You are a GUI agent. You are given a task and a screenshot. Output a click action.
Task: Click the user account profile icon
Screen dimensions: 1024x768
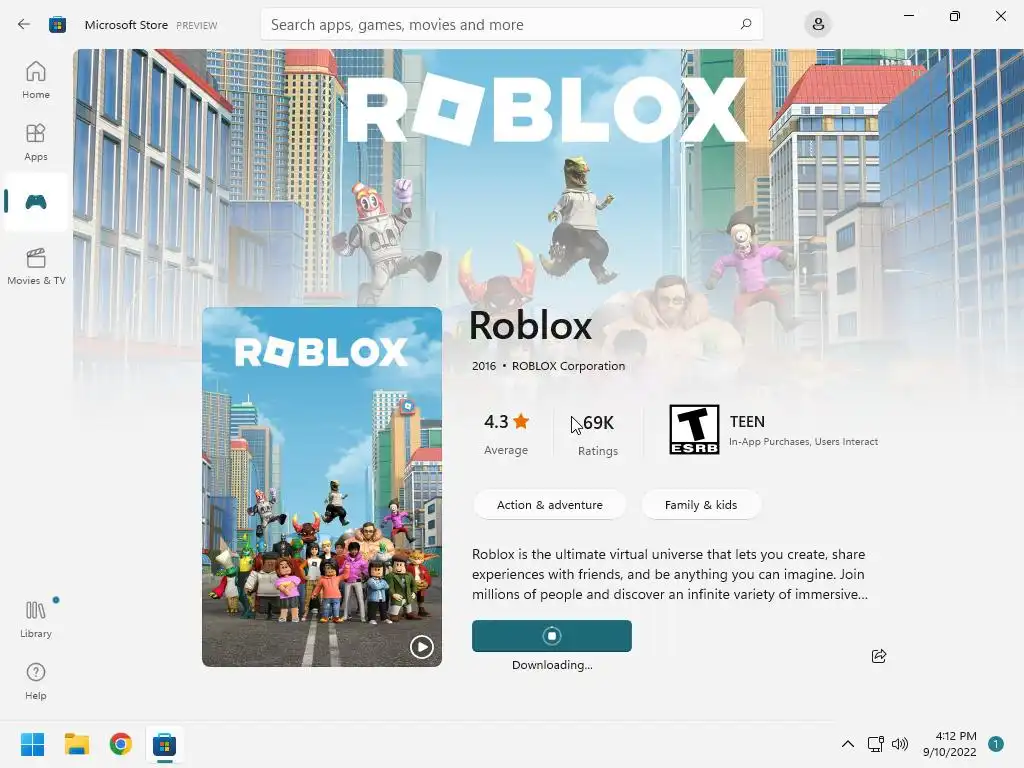[818, 25]
